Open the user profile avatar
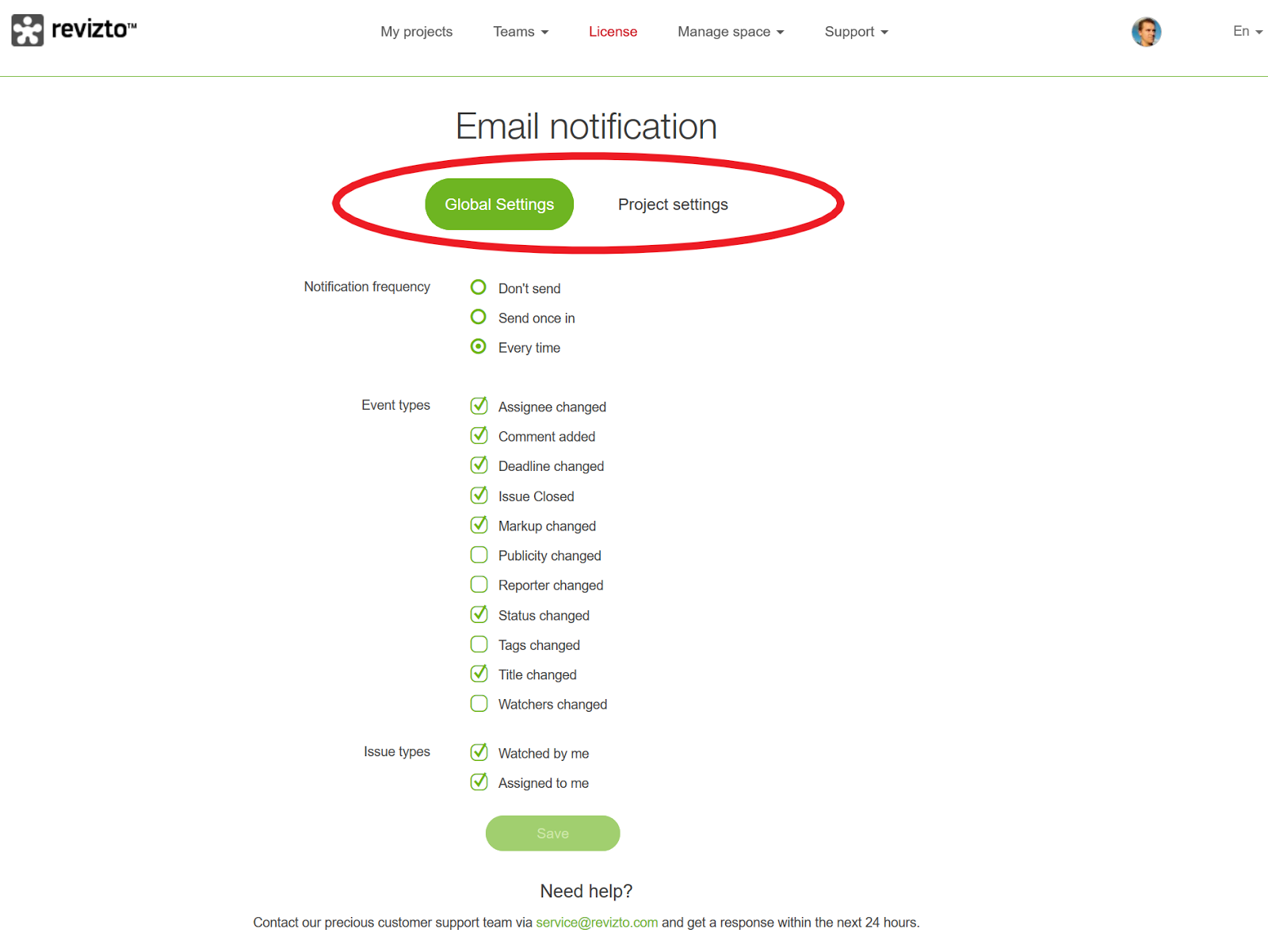This screenshot has height=952, width=1268. coord(1146,32)
